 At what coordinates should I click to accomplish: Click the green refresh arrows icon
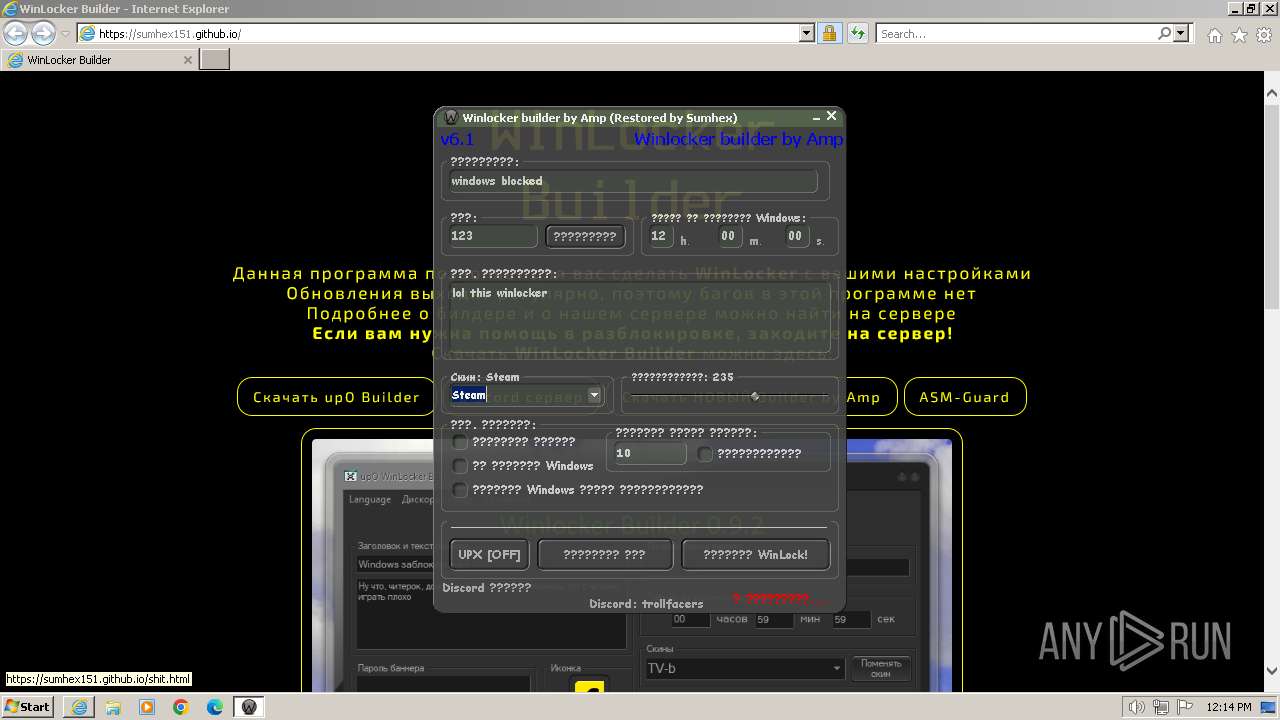858,33
